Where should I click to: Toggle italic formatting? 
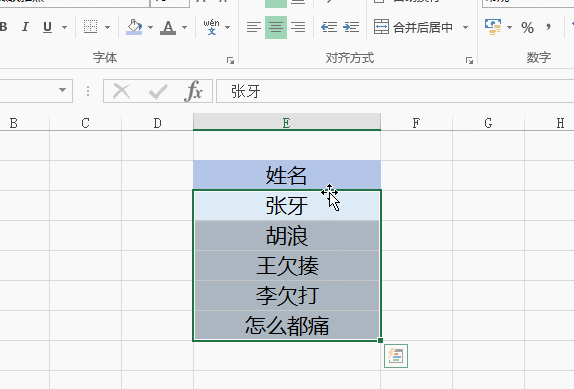coord(25,27)
